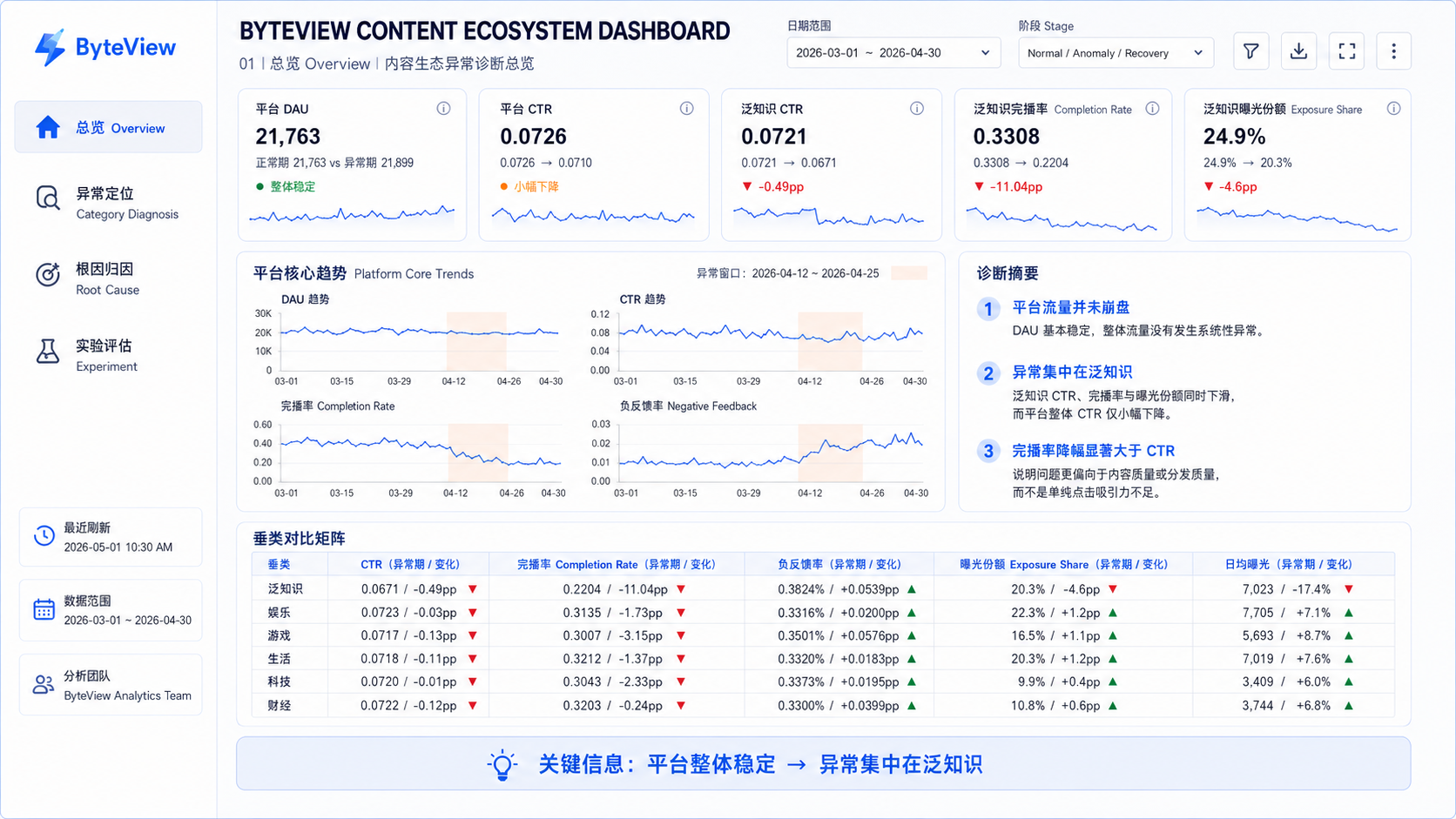Click info icon on 泛知识曝光份额 card
The image size is (1456, 819).
(1393, 109)
